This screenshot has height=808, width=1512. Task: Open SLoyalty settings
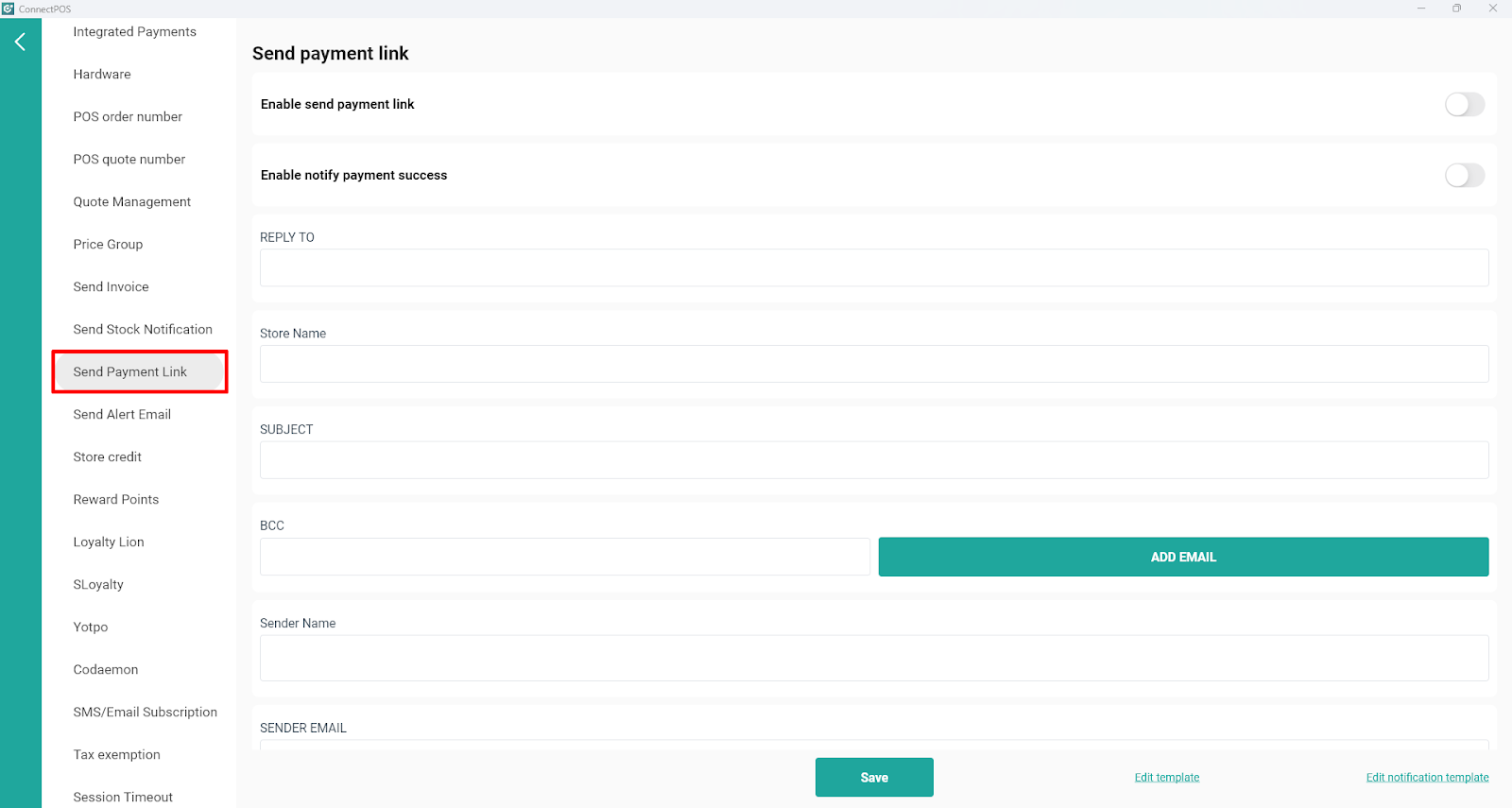click(x=98, y=584)
